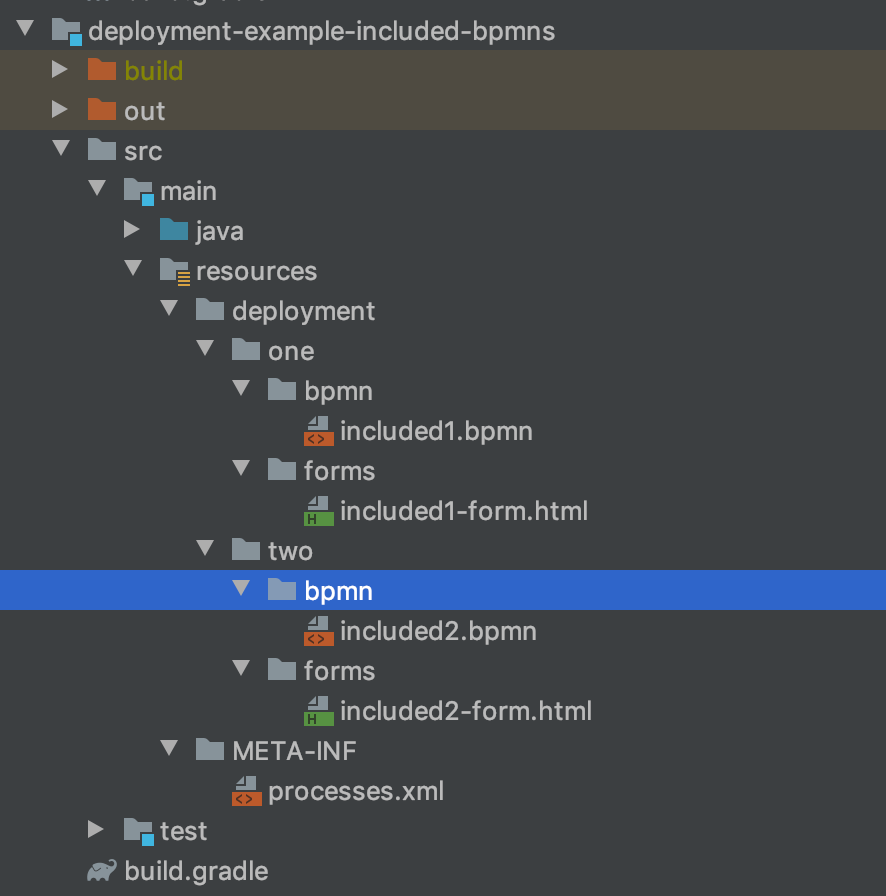The height and width of the screenshot is (896, 886).
Task: Click the blue java source folder icon
Action: [174, 231]
